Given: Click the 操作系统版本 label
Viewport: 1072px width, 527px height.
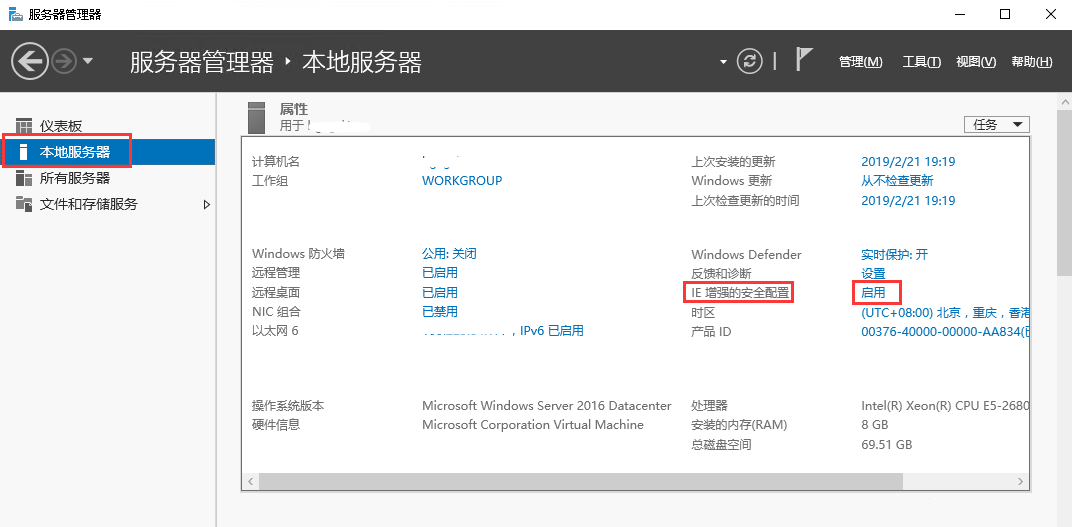Looking at the screenshot, I should coord(288,405).
